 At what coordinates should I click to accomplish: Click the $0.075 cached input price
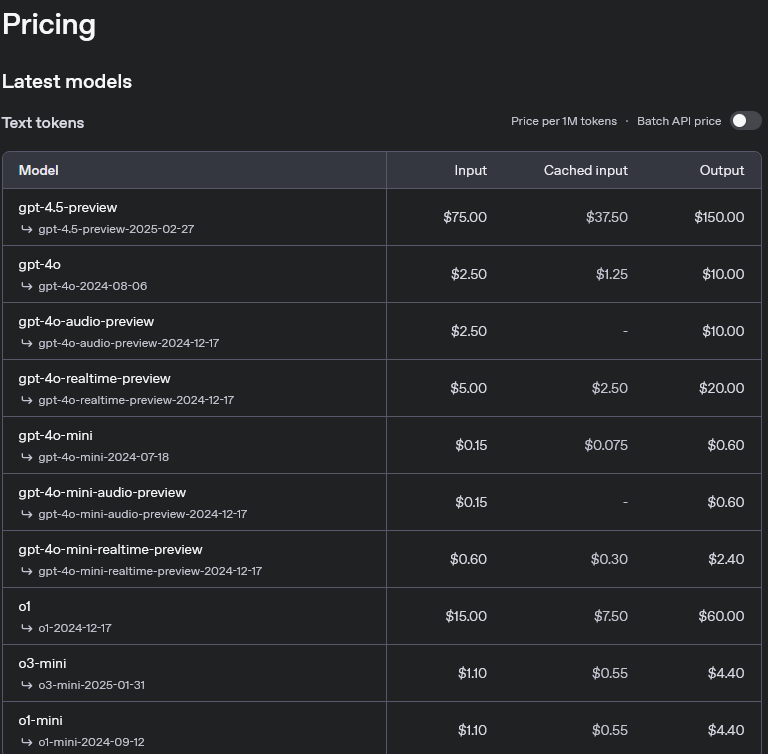605,445
